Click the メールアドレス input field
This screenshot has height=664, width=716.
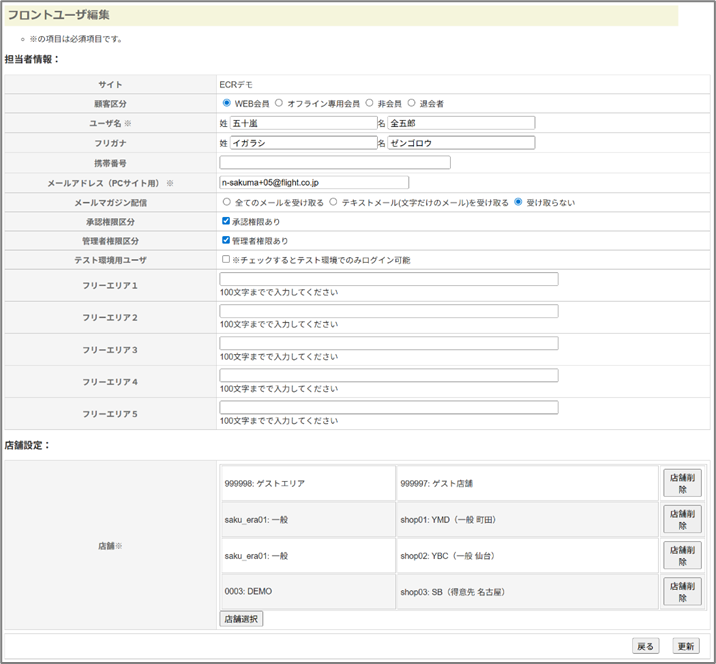[x=314, y=182]
